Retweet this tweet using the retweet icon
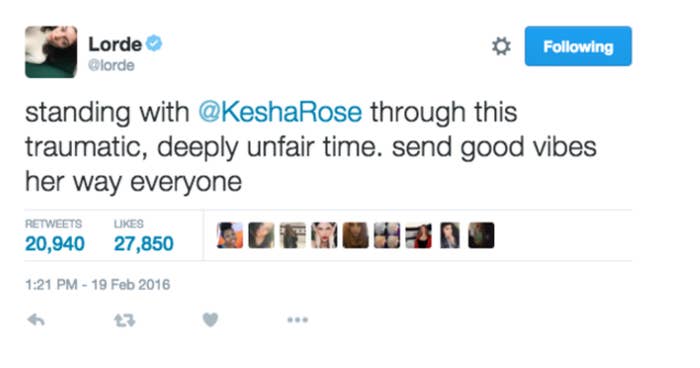This screenshot has width=700, height=368. (x=124, y=320)
